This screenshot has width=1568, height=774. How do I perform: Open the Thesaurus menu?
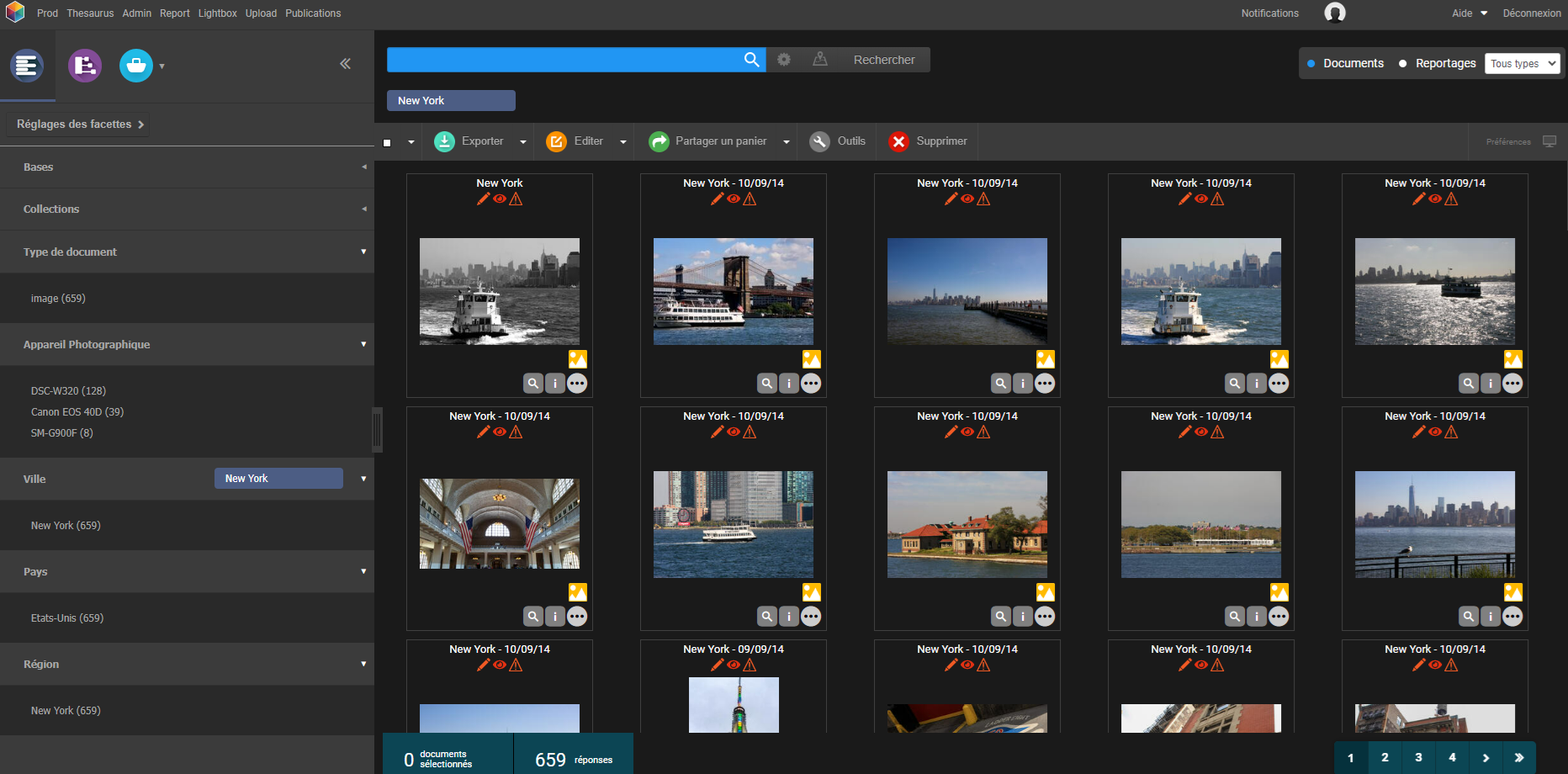pyautogui.click(x=90, y=13)
